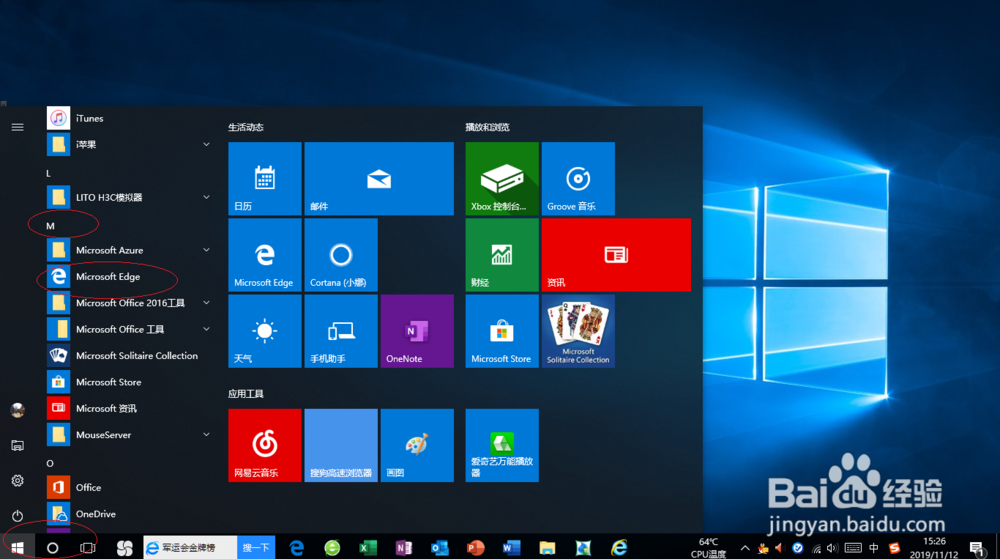
Task: Open the Finance (财经) tile
Action: pos(502,255)
